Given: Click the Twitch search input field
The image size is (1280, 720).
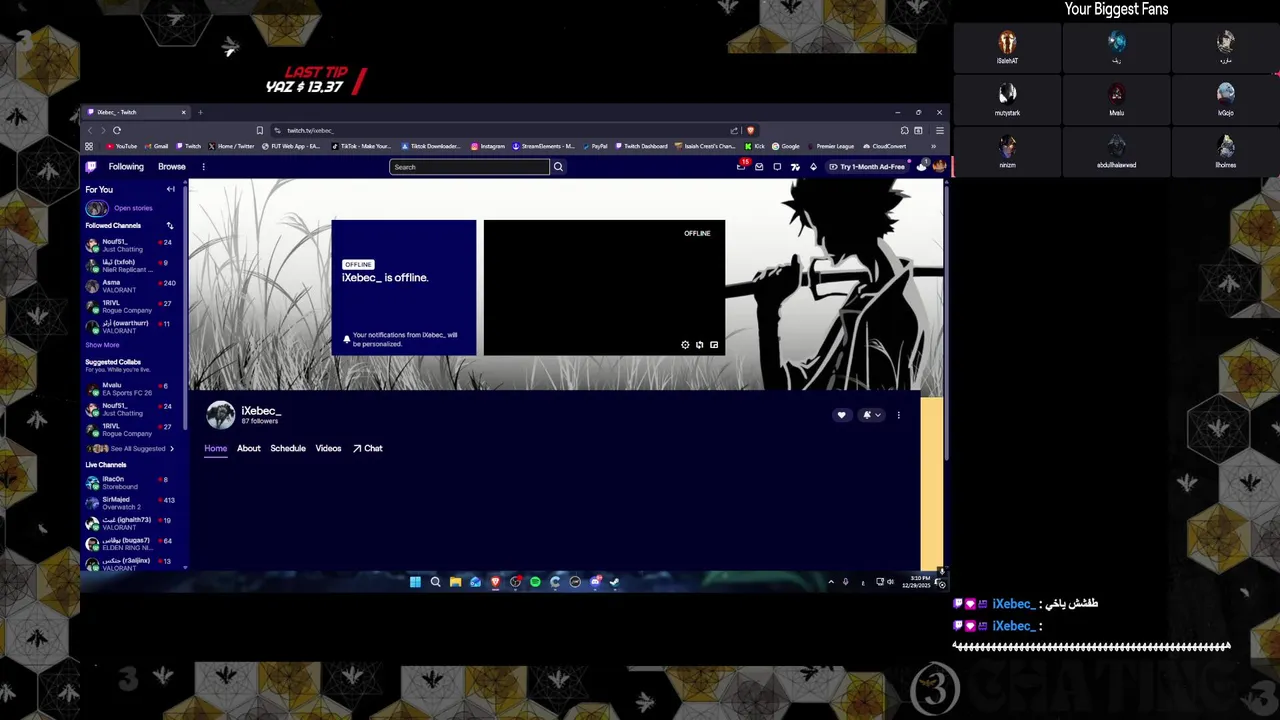Looking at the screenshot, I should click(x=469, y=167).
